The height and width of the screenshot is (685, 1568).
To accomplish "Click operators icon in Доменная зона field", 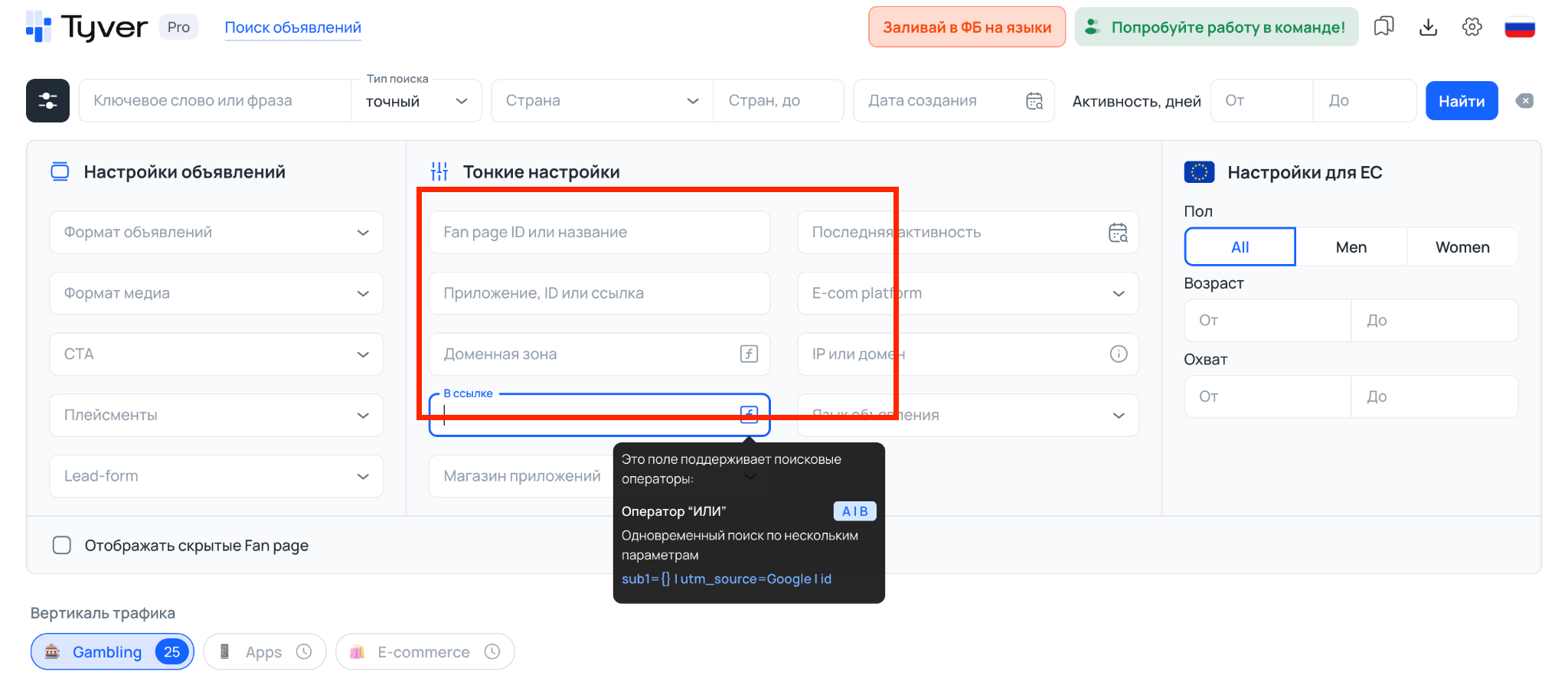I will 749,354.
